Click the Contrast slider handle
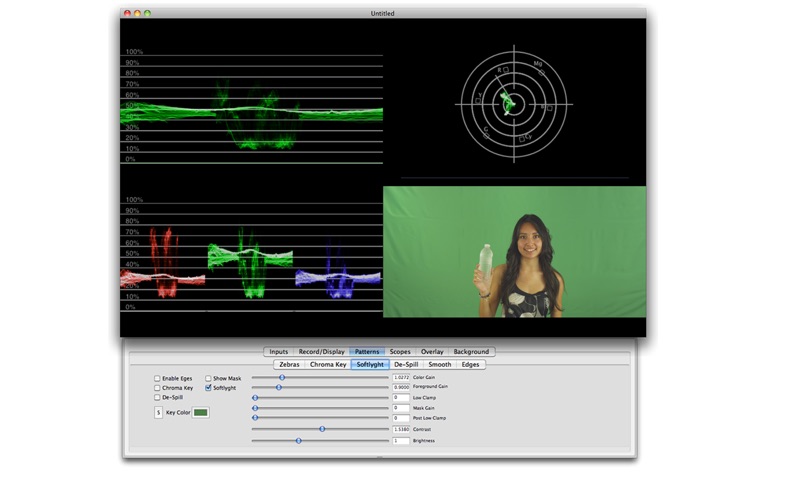The height and width of the screenshot is (500, 800). tap(322, 429)
